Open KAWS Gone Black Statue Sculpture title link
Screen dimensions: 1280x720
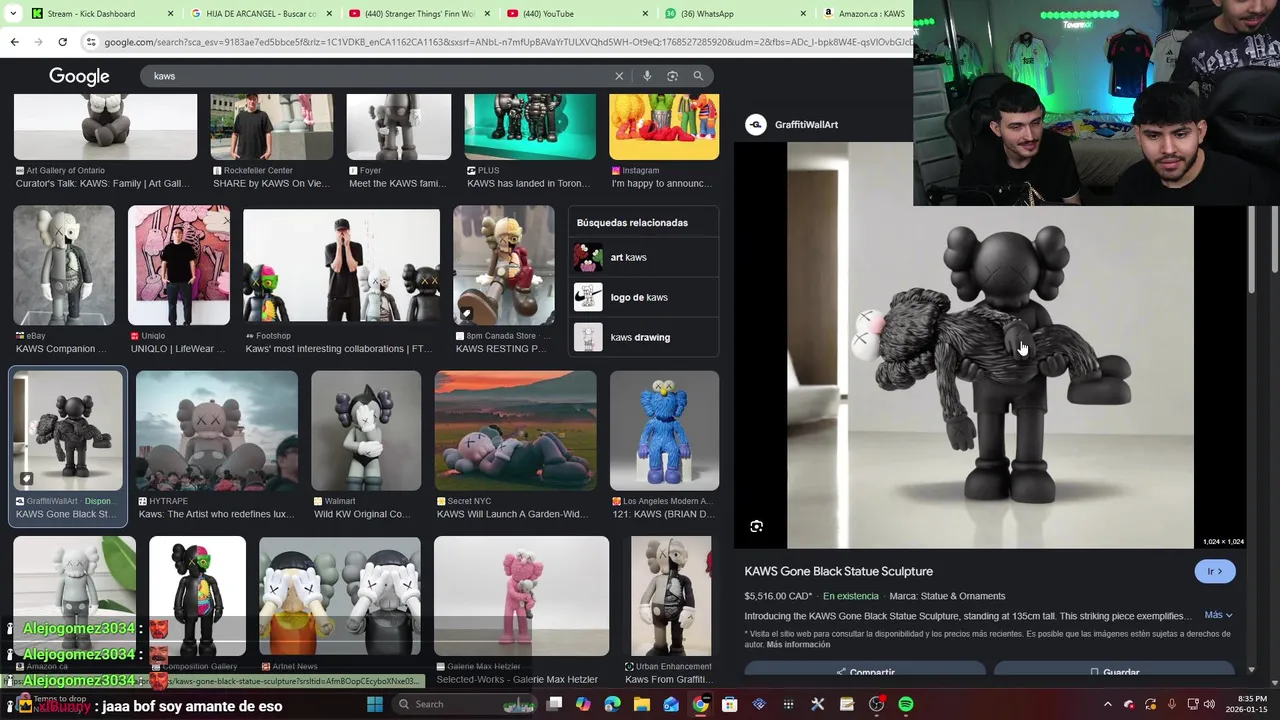pyautogui.click(x=838, y=571)
